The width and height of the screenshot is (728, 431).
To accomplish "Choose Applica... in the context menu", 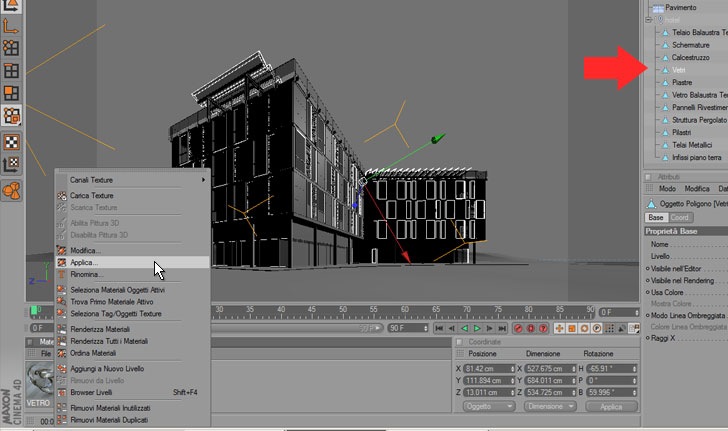I will coord(132,262).
